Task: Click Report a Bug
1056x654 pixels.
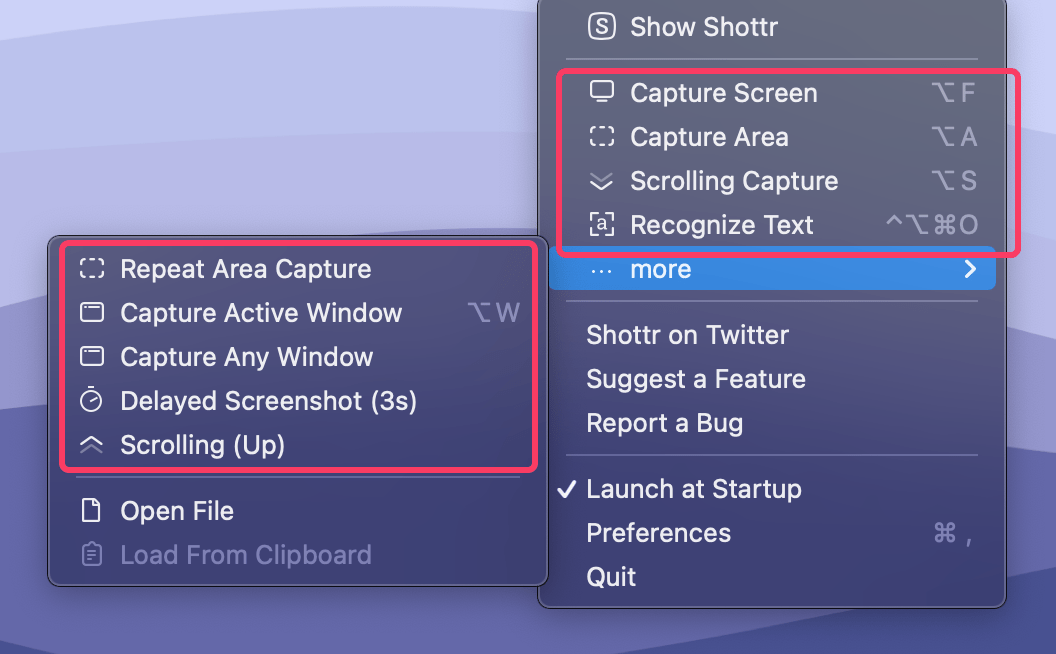Action: 664,423
